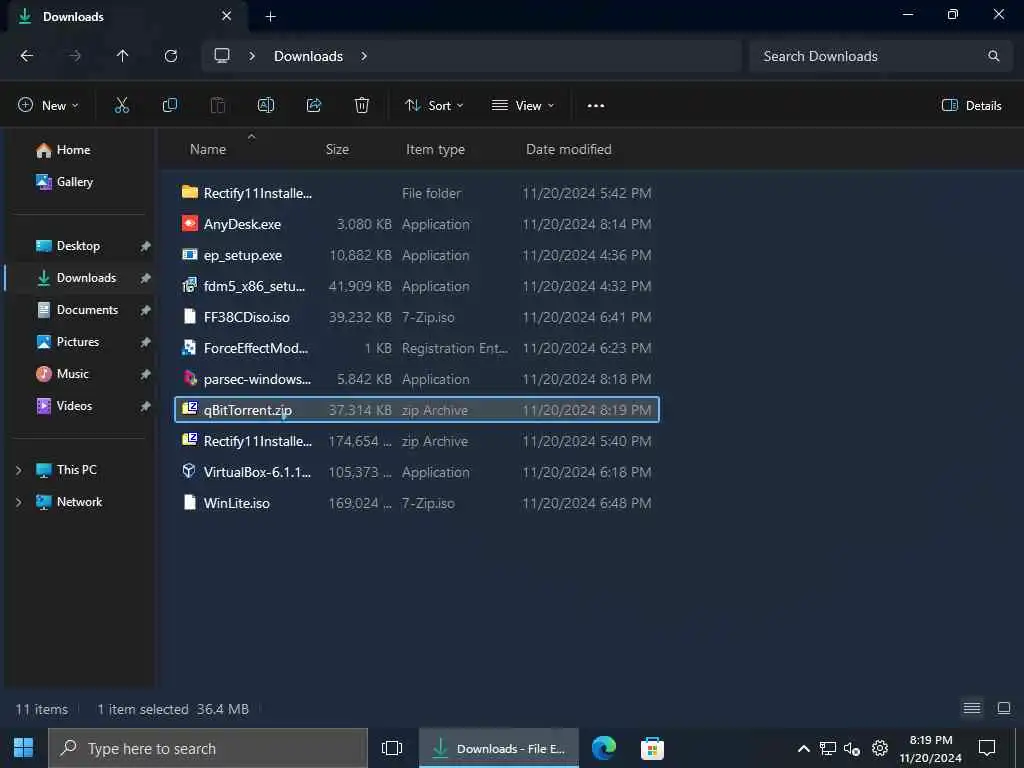Open Videos in the navigation pane

pos(74,406)
